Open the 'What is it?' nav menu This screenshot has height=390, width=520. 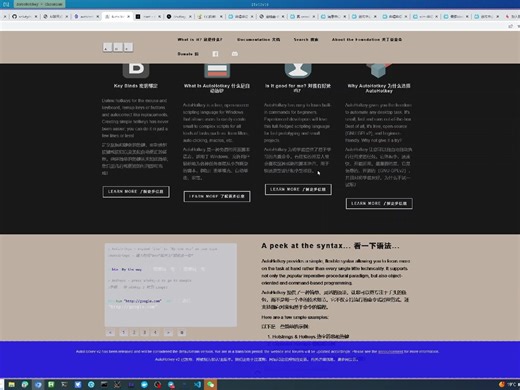(x=200, y=39)
